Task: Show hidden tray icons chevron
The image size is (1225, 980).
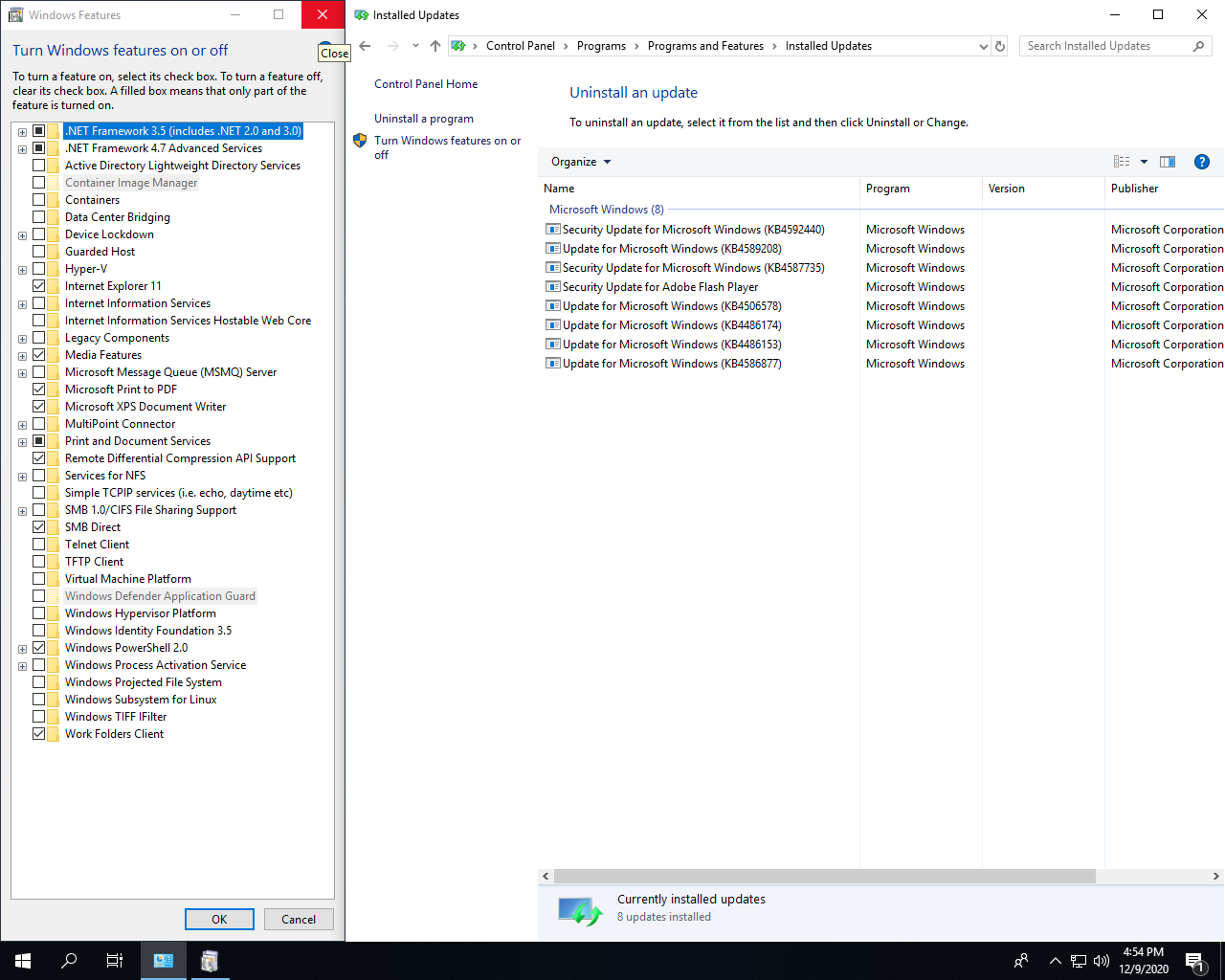Action: pyautogui.click(x=1055, y=961)
